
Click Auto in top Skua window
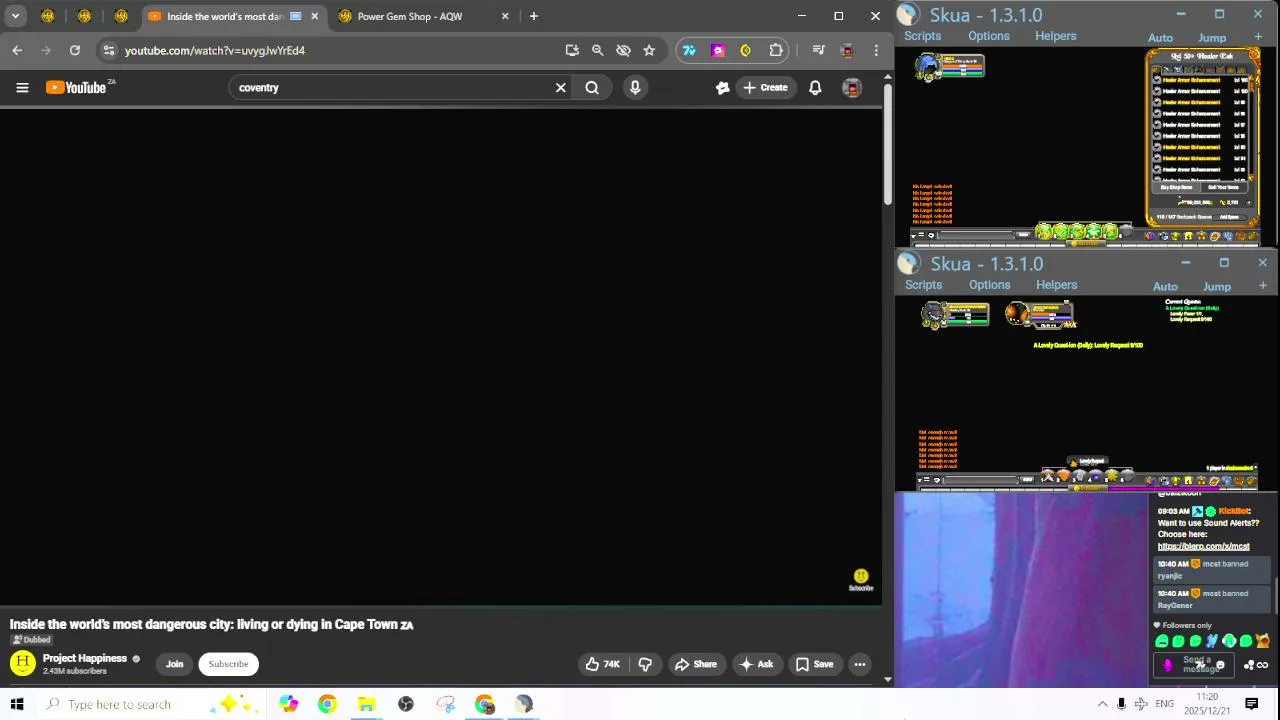click(x=1160, y=38)
